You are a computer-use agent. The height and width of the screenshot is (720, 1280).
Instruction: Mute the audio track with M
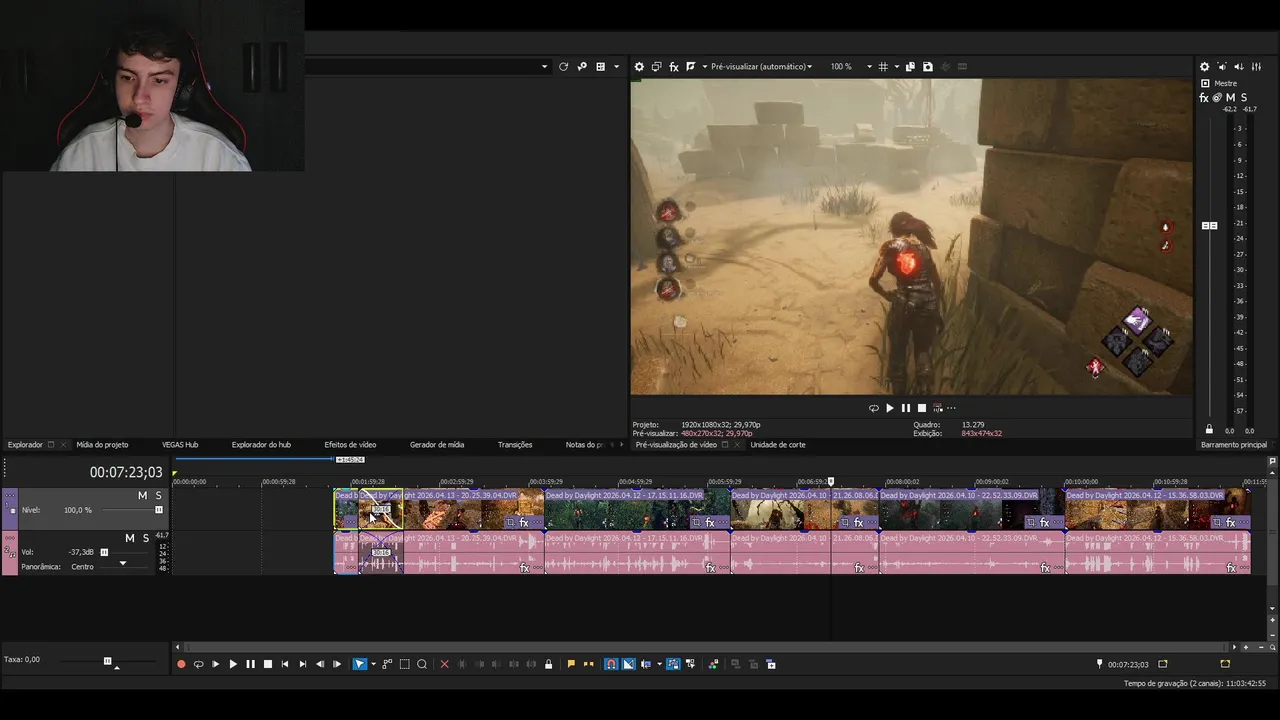129,538
